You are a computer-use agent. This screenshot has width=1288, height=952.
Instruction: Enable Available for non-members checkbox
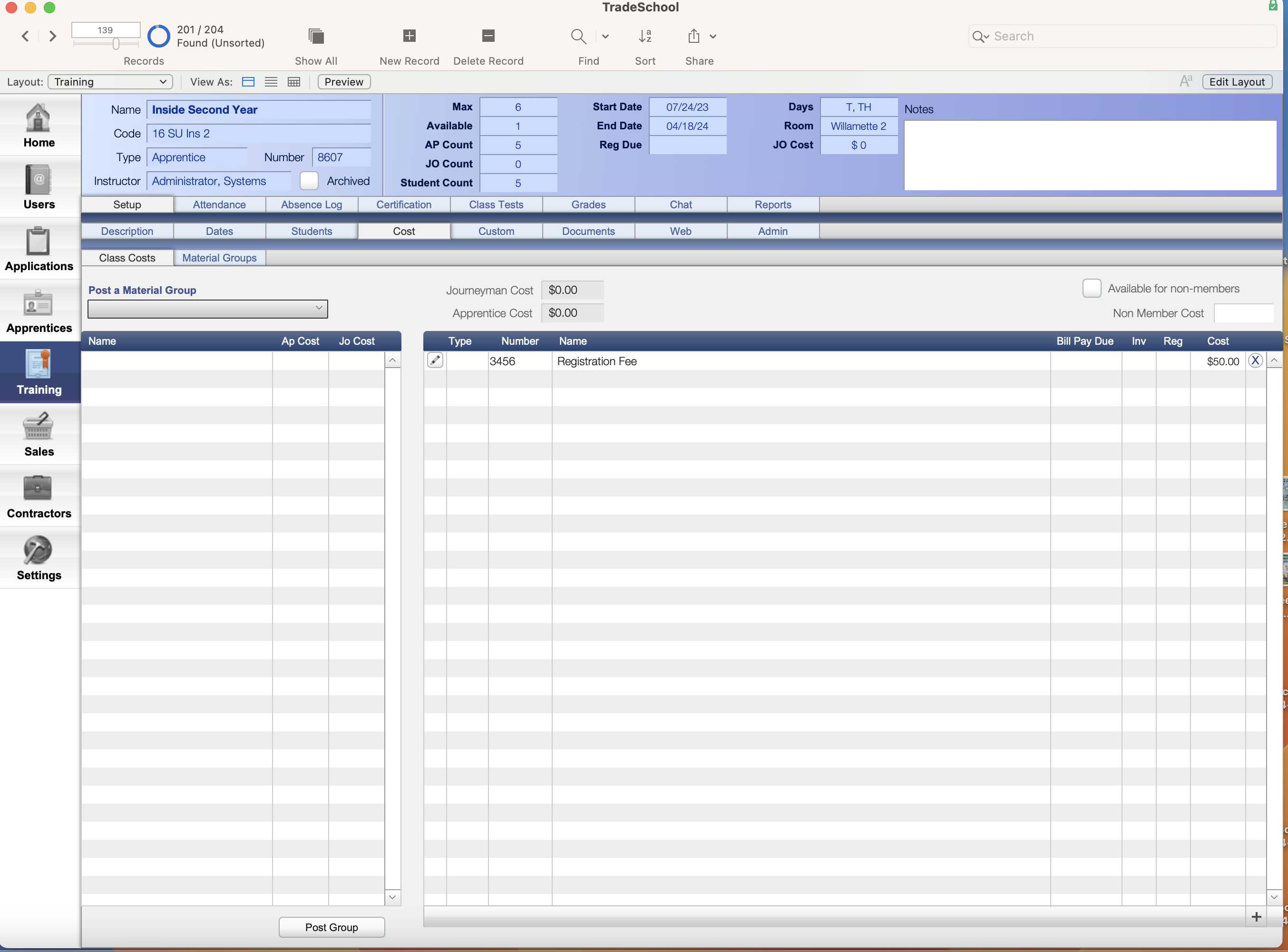[1092, 288]
